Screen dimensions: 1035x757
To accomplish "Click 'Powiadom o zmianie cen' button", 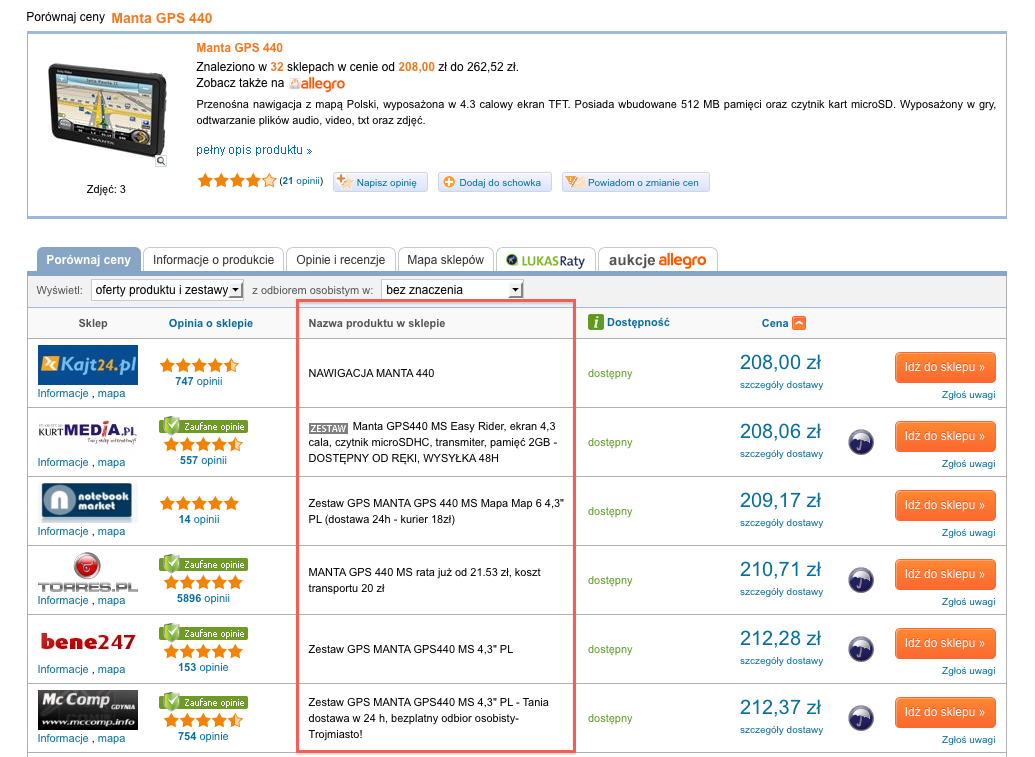I will coord(636,182).
